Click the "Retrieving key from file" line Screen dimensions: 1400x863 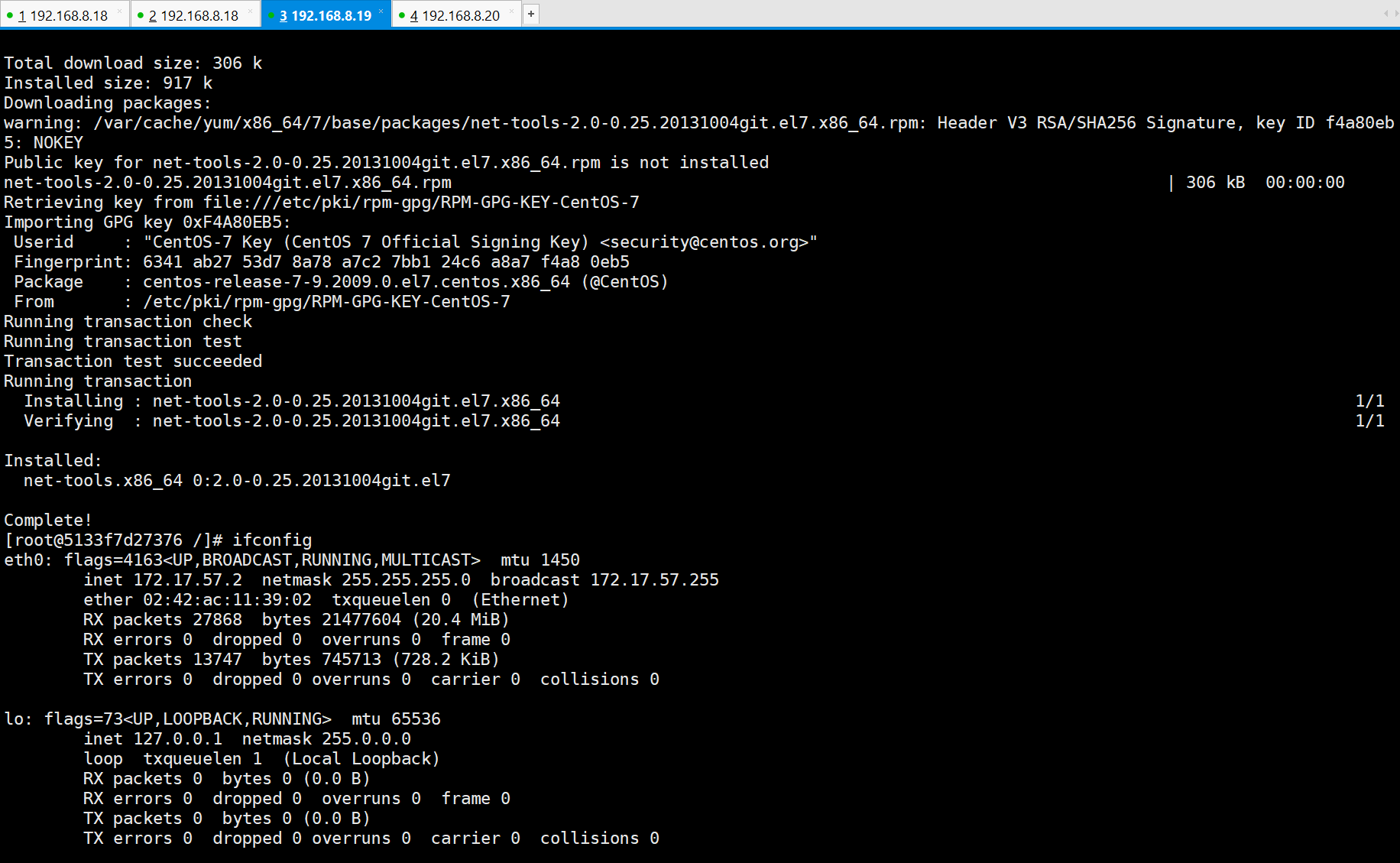322,203
